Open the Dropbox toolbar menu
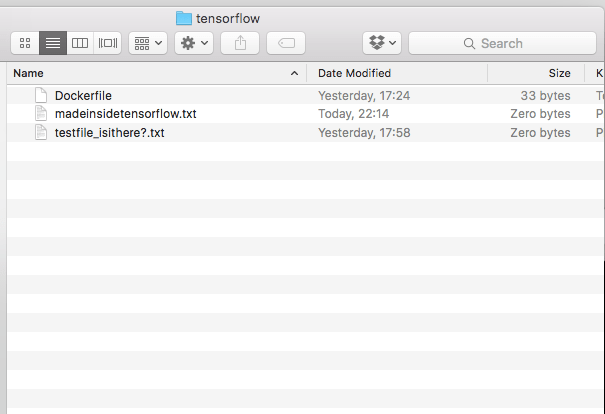The height and width of the screenshot is (414, 605). coord(382,43)
